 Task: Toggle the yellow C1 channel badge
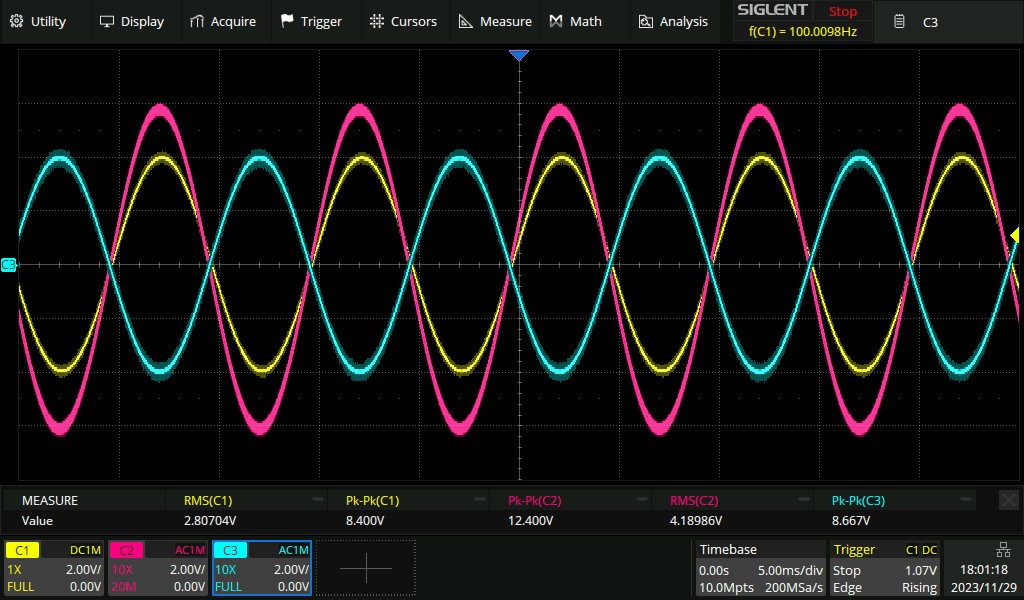[x=22, y=550]
